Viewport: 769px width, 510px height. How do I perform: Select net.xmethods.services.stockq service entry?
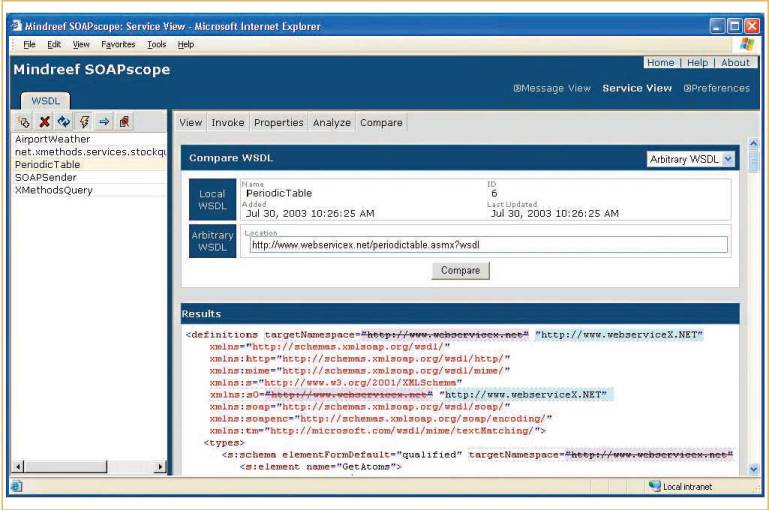[x=89, y=152]
